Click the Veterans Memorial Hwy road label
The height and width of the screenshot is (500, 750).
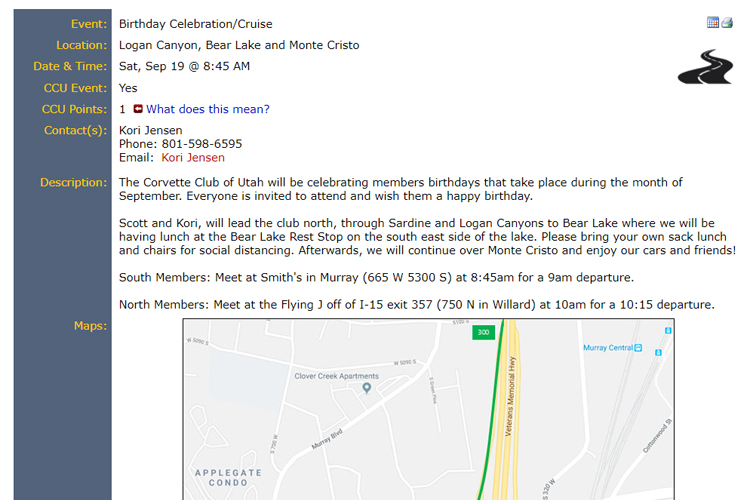(510, 396)
